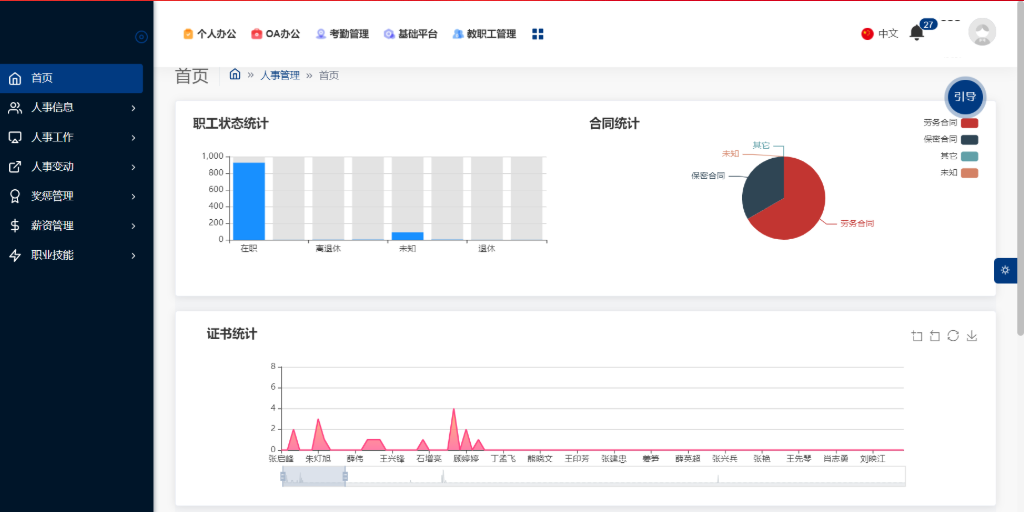Click the 人事变动 external-link icon in sidebar
The width and height of the screenshot is (1024, 512).
coord(14,167)
